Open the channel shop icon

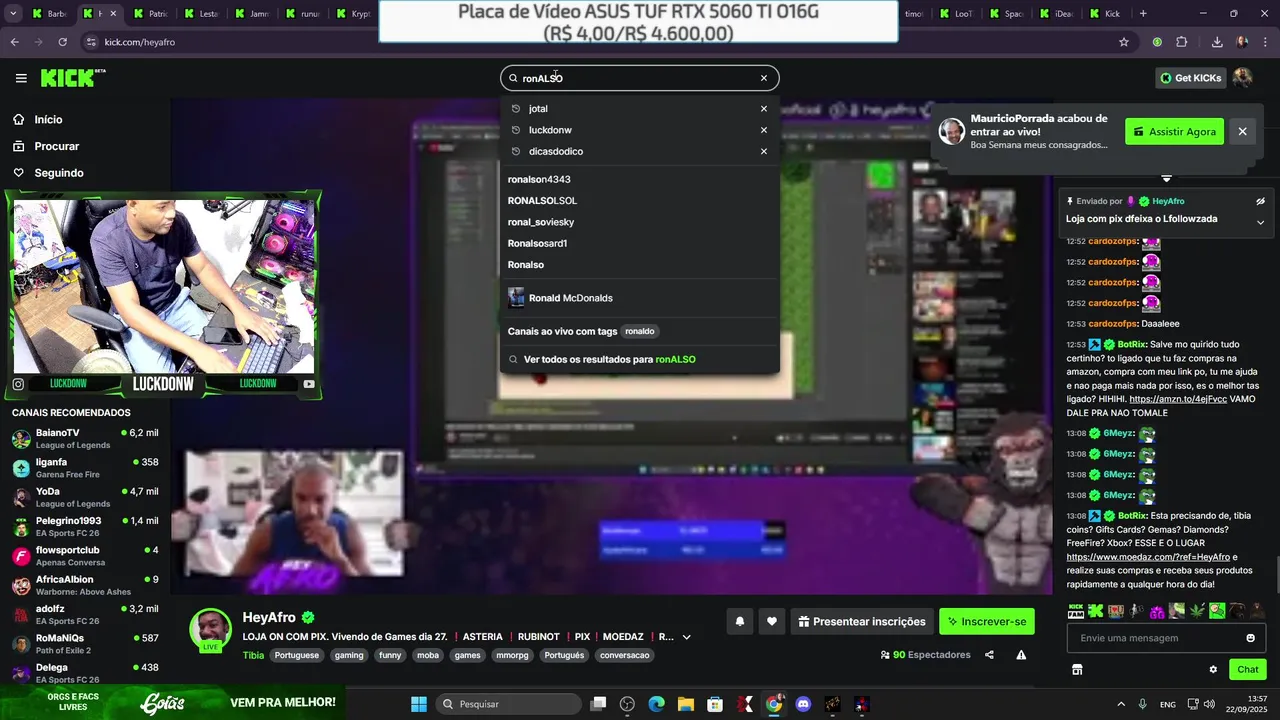(x=1077, y=670)
